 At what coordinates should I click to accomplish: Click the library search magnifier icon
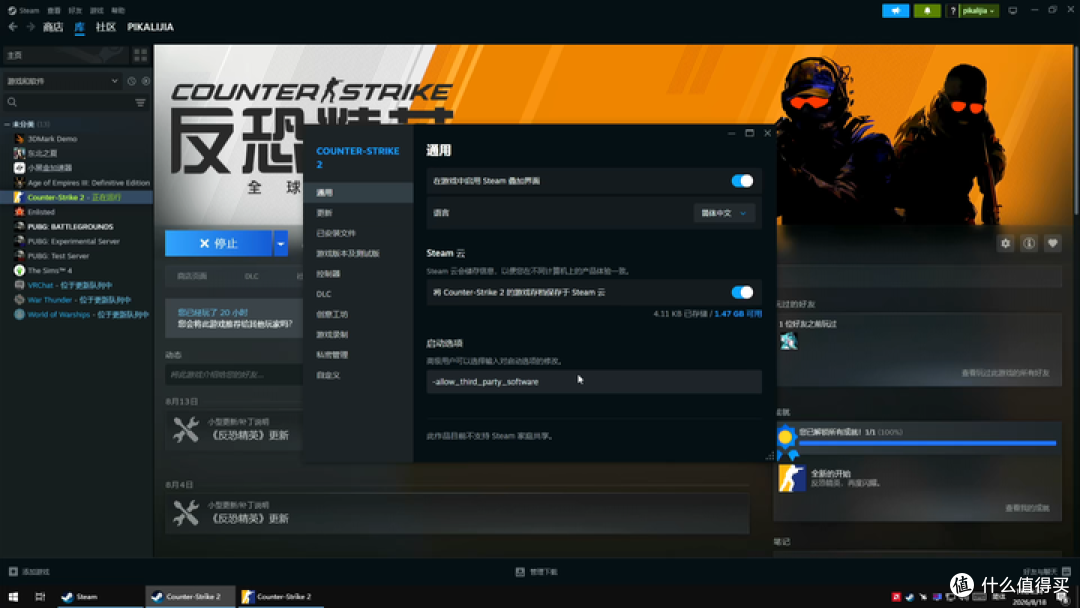click(12, 103)
